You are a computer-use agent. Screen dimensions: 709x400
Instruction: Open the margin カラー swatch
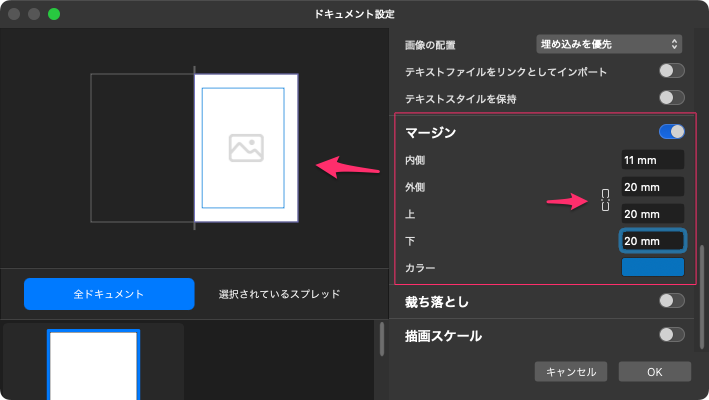click(652, 268)
